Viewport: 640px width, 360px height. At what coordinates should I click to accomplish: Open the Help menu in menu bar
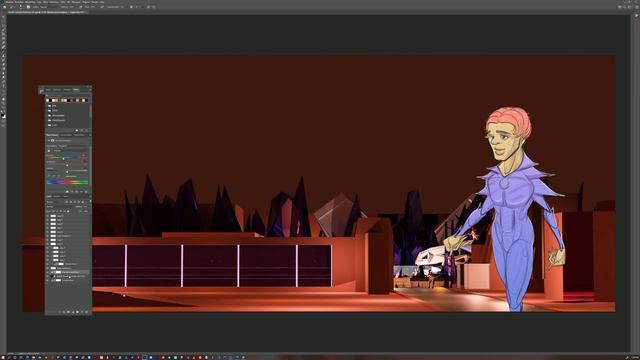pos(102,2)
